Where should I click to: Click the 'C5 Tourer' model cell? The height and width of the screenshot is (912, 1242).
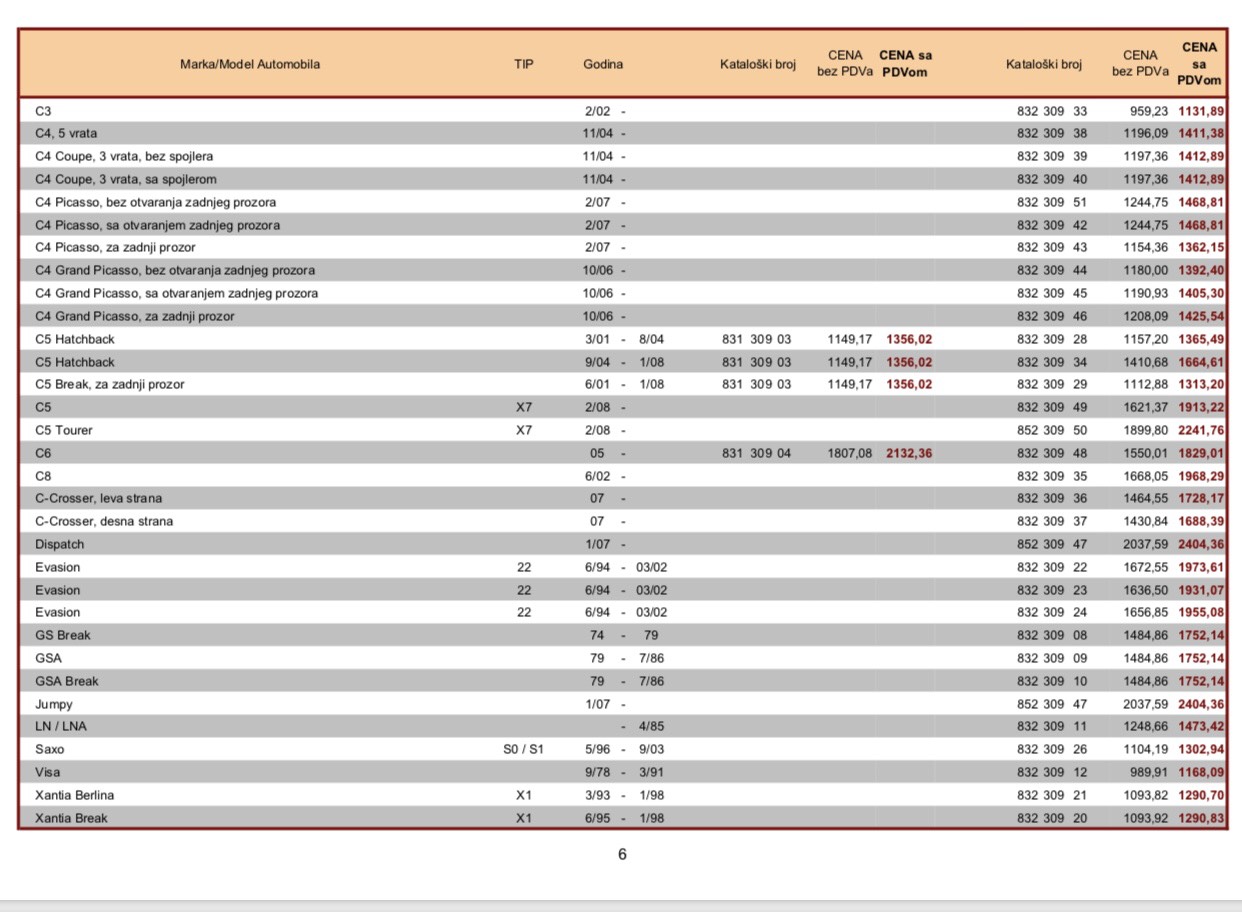[x=64, y=430]
